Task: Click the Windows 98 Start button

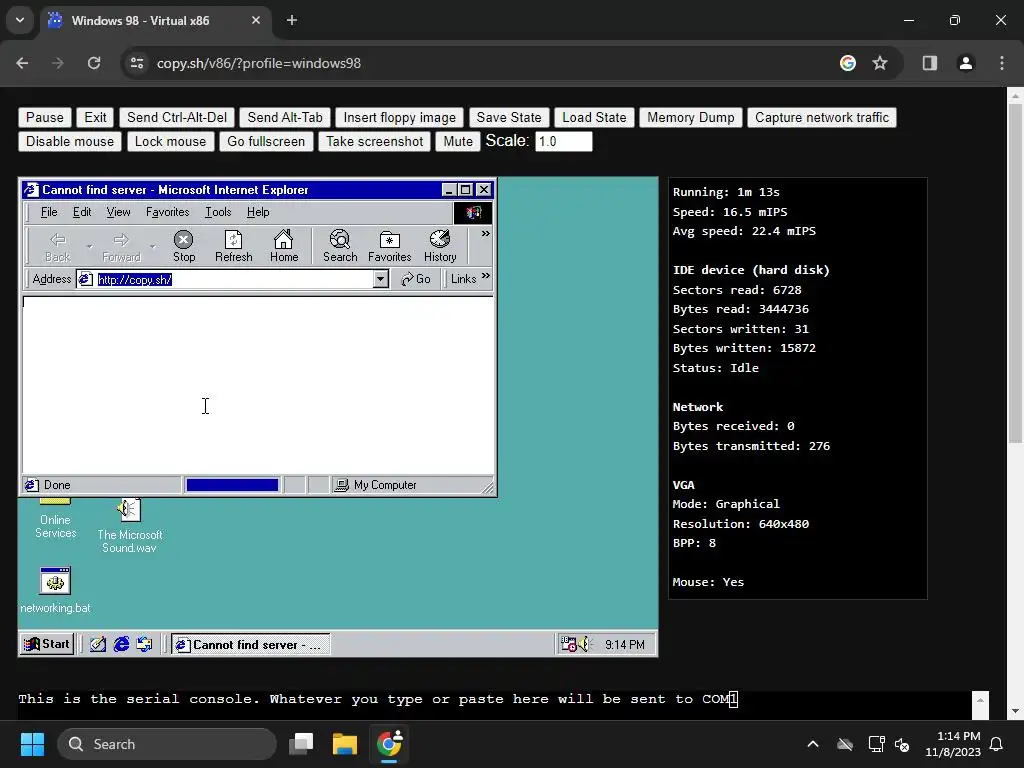Action: [47, 644]
